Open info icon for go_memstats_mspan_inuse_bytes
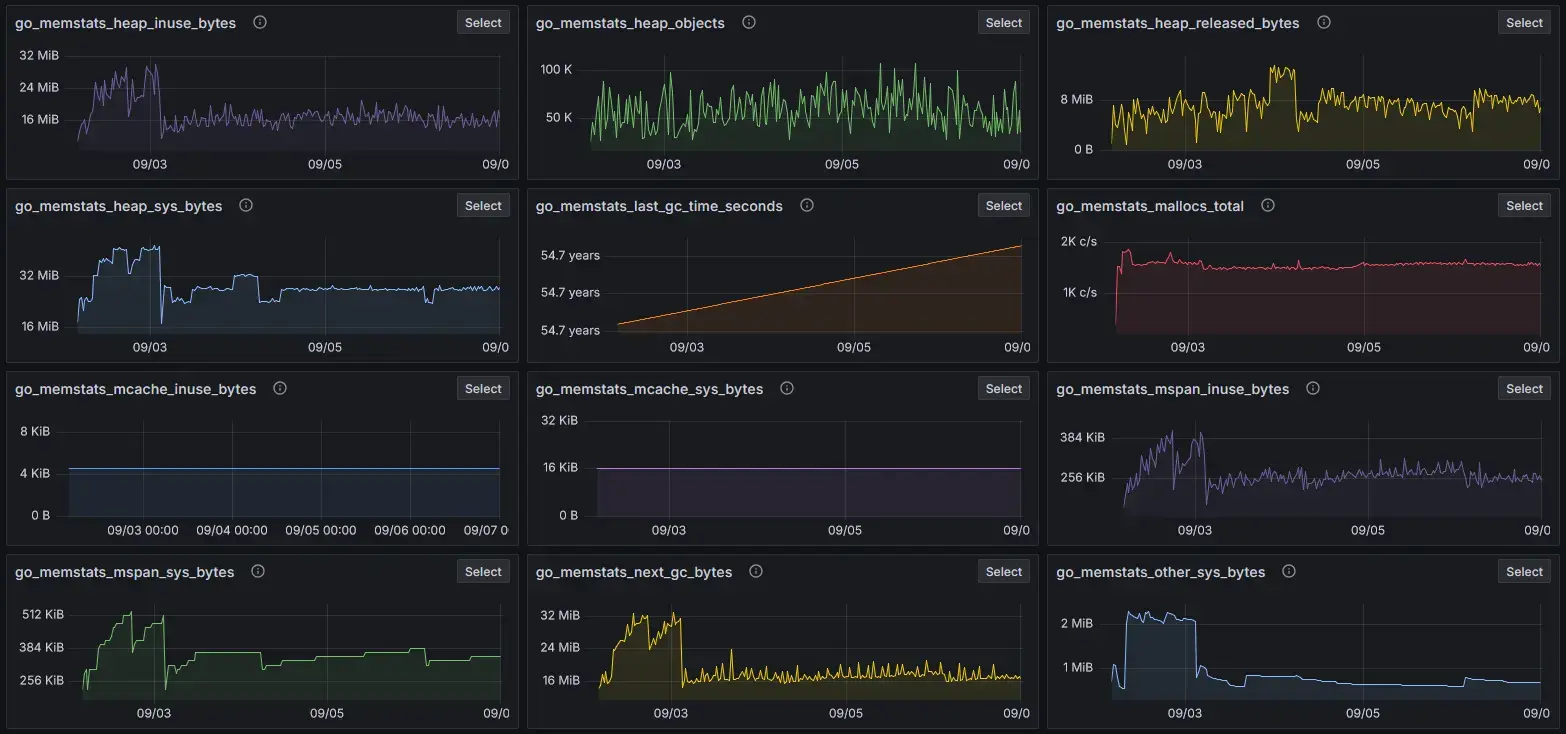The image size is (1566, 734). (1313, 388)
